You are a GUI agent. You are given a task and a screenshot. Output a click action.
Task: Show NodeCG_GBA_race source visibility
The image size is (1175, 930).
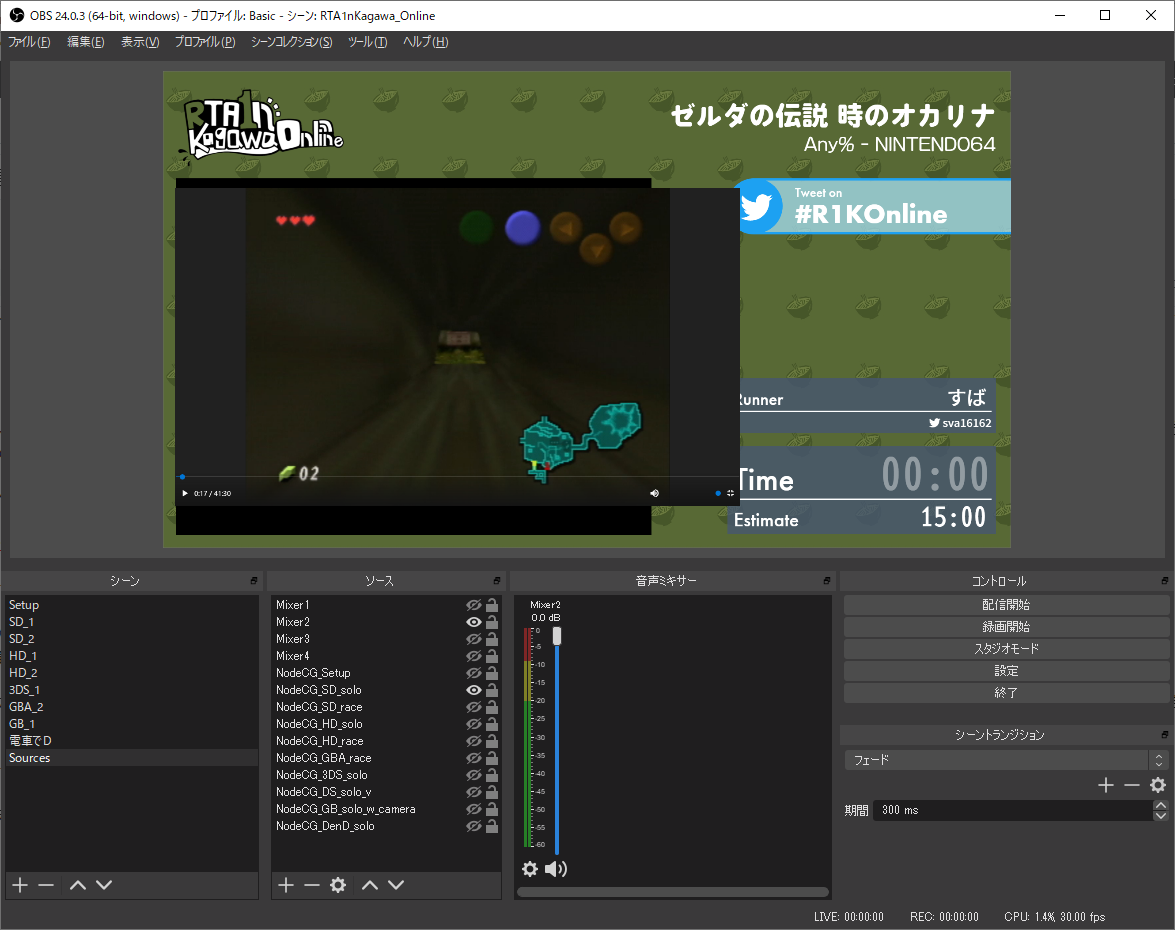474,758
